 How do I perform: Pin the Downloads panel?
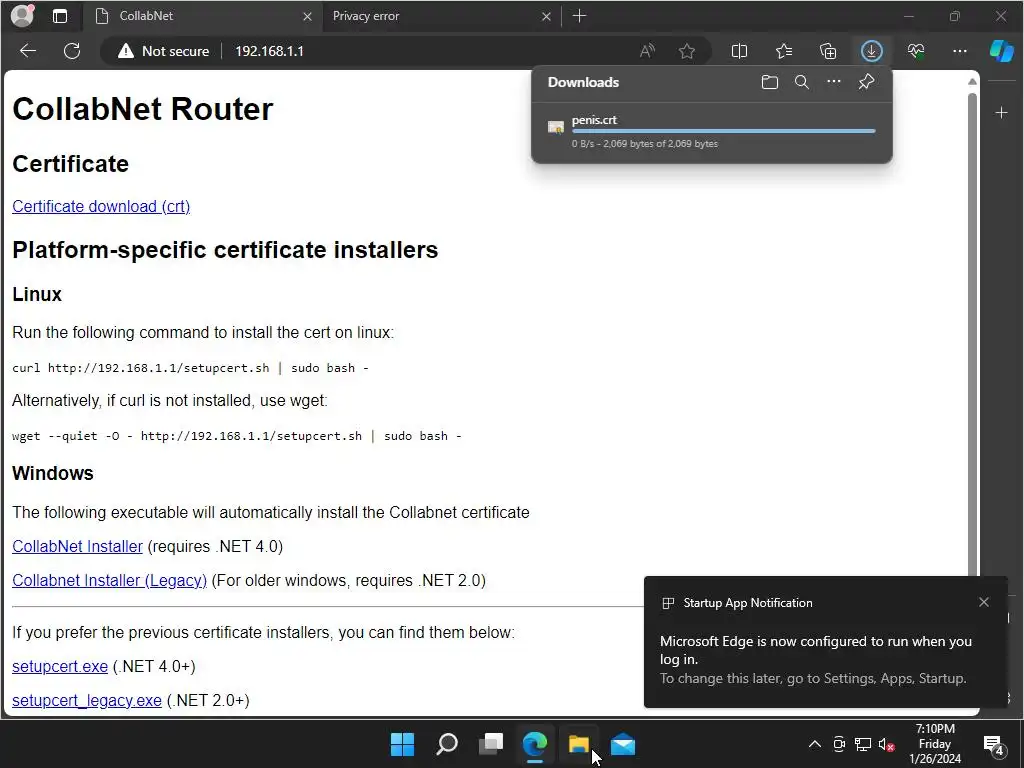tap(866, 82)
